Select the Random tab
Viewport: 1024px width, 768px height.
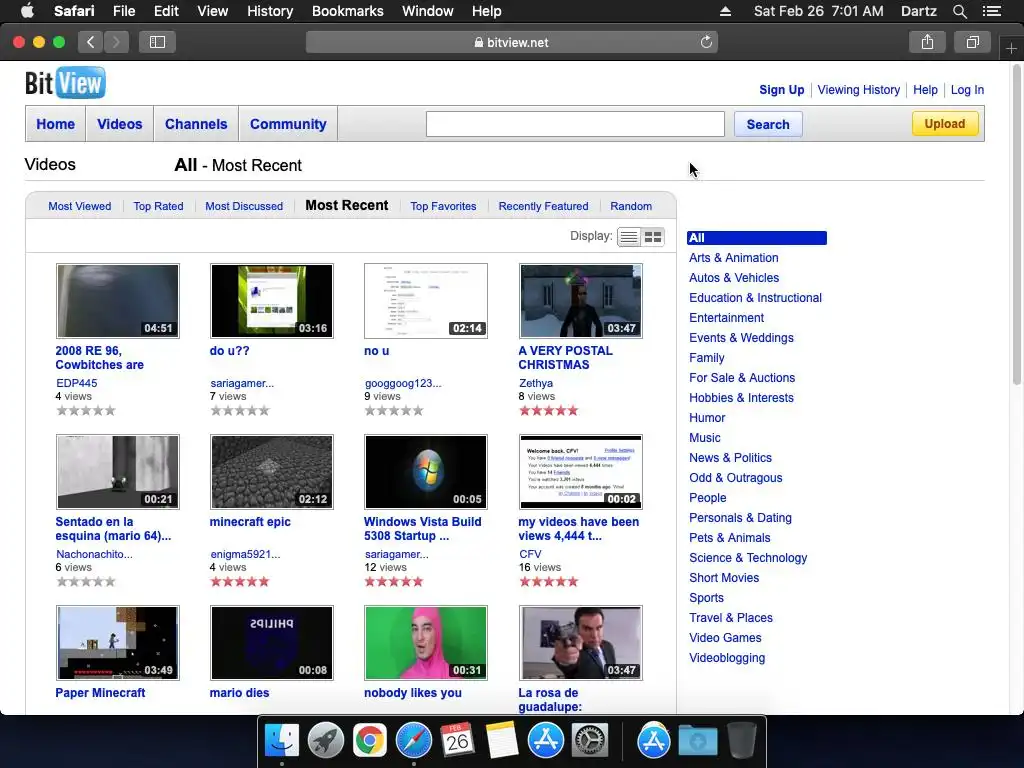tap(631, 206)
